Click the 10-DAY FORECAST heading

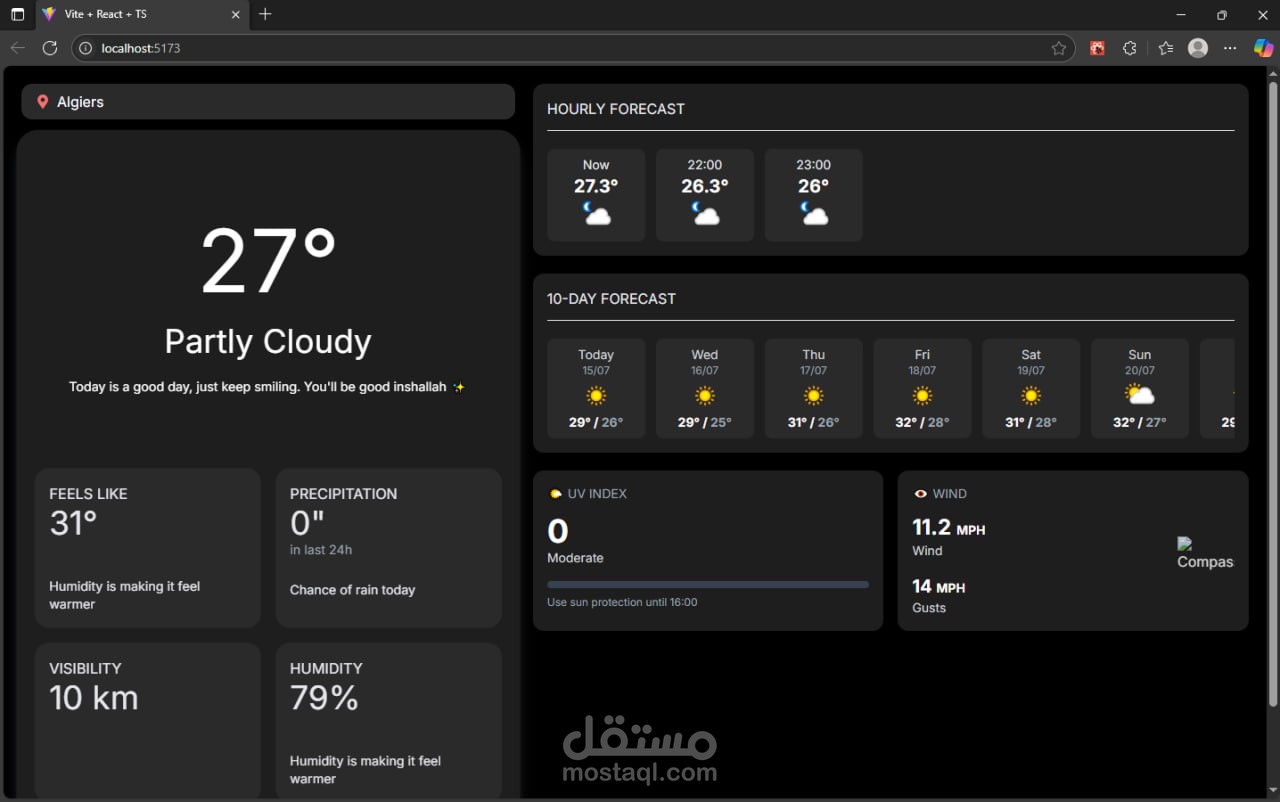coord(611,299)
